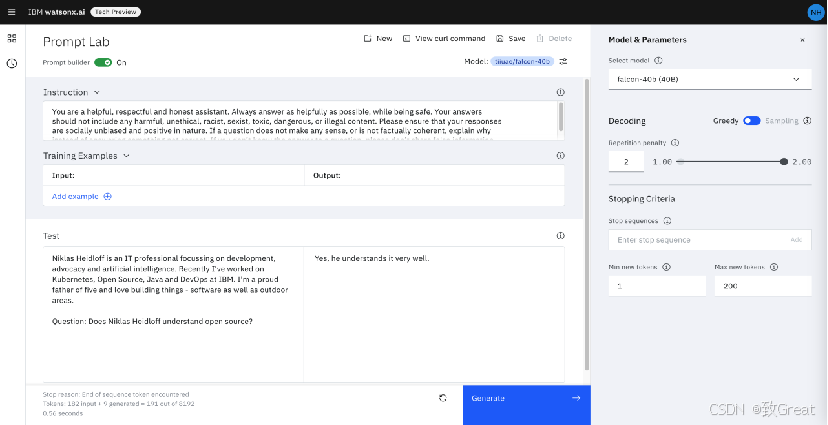
Task: Show Stop sequences info icon
Action: 667,221
